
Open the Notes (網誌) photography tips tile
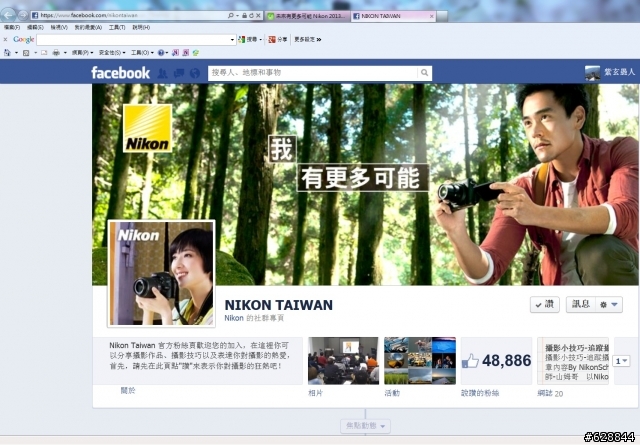click(x=573, y=360)
